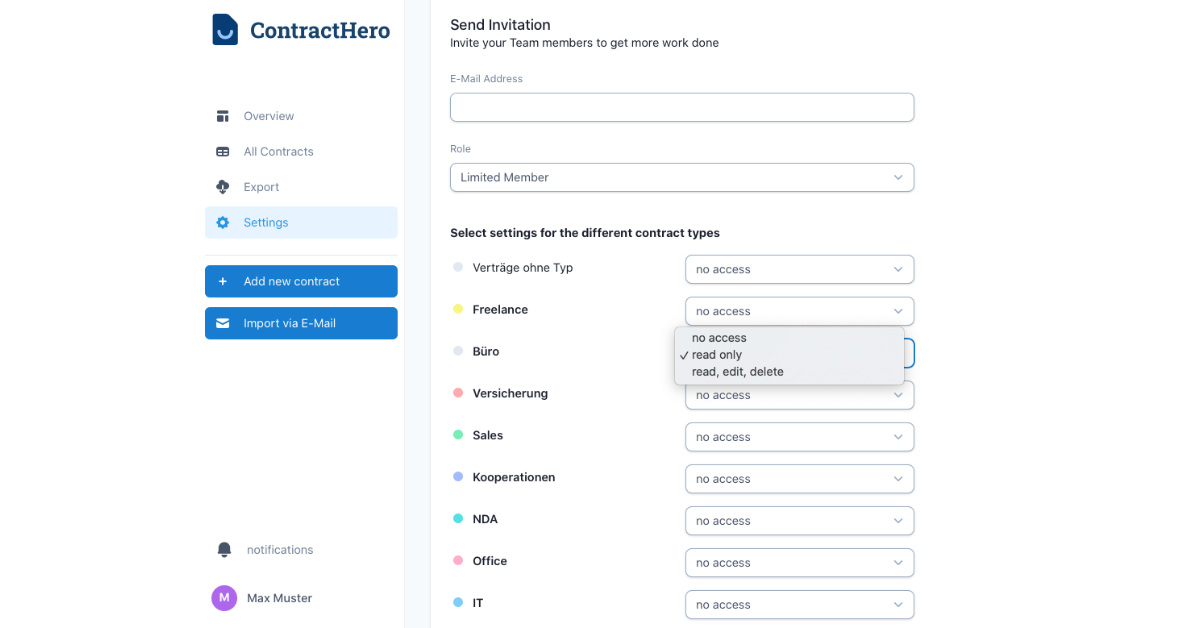Expand the Versicherung access dropdown
Viewport: 1200px width, 628px height.
click(799, 394)
